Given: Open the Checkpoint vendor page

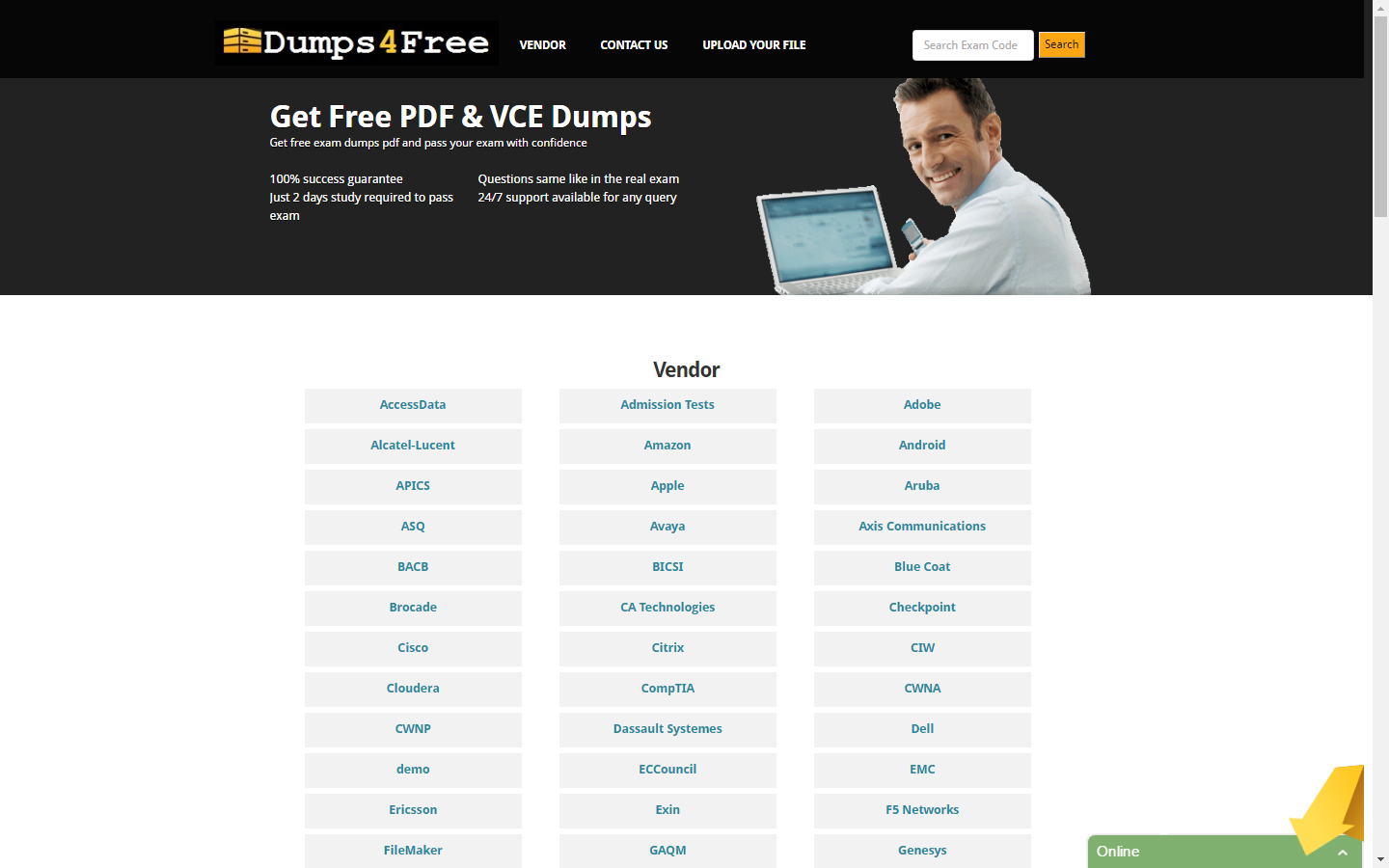Looking at the screenshot, I should [x=922, y=608].
